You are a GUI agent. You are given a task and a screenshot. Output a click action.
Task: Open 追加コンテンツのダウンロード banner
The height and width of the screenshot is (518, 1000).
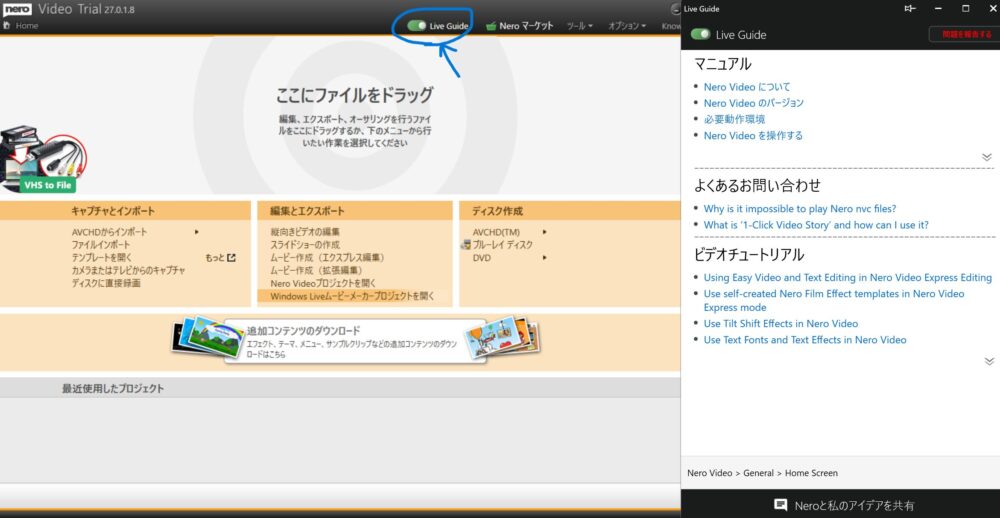click(x=355, y=341)
